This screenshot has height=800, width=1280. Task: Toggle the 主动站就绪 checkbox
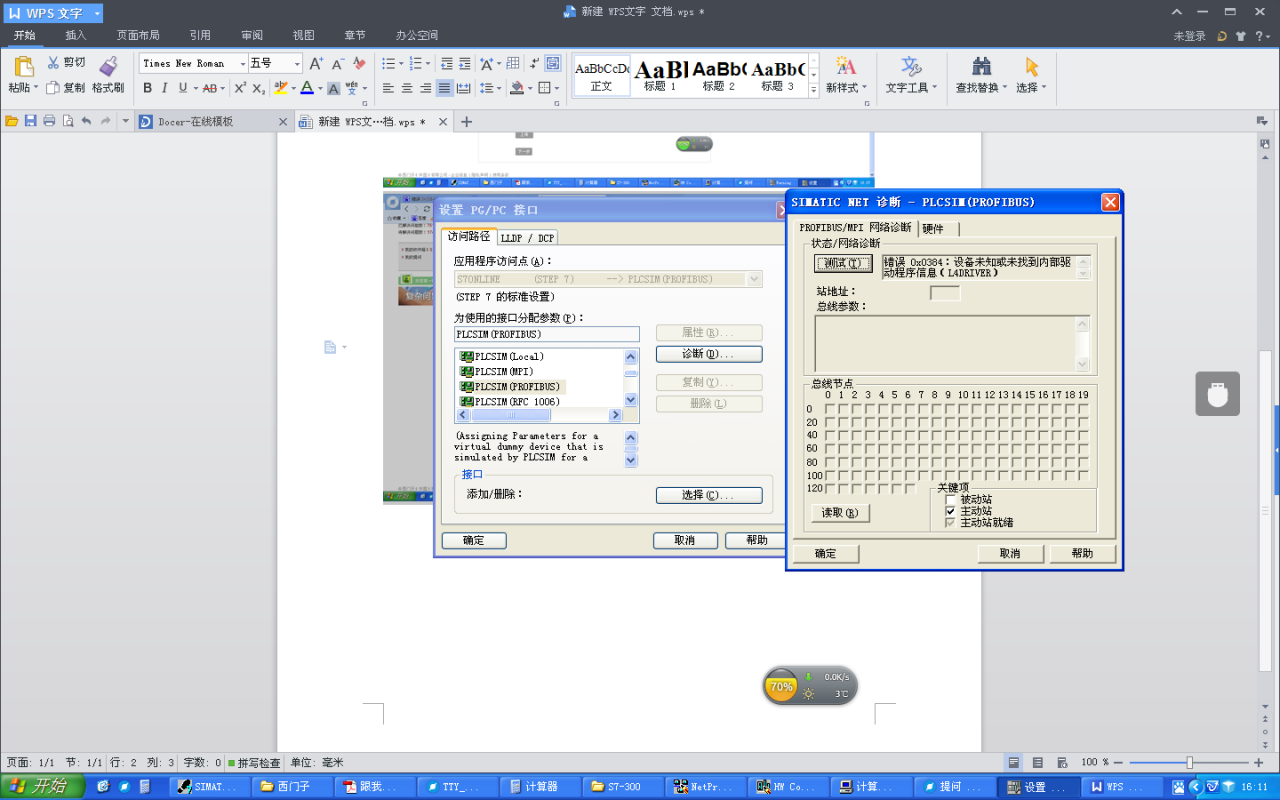(951, 523)
